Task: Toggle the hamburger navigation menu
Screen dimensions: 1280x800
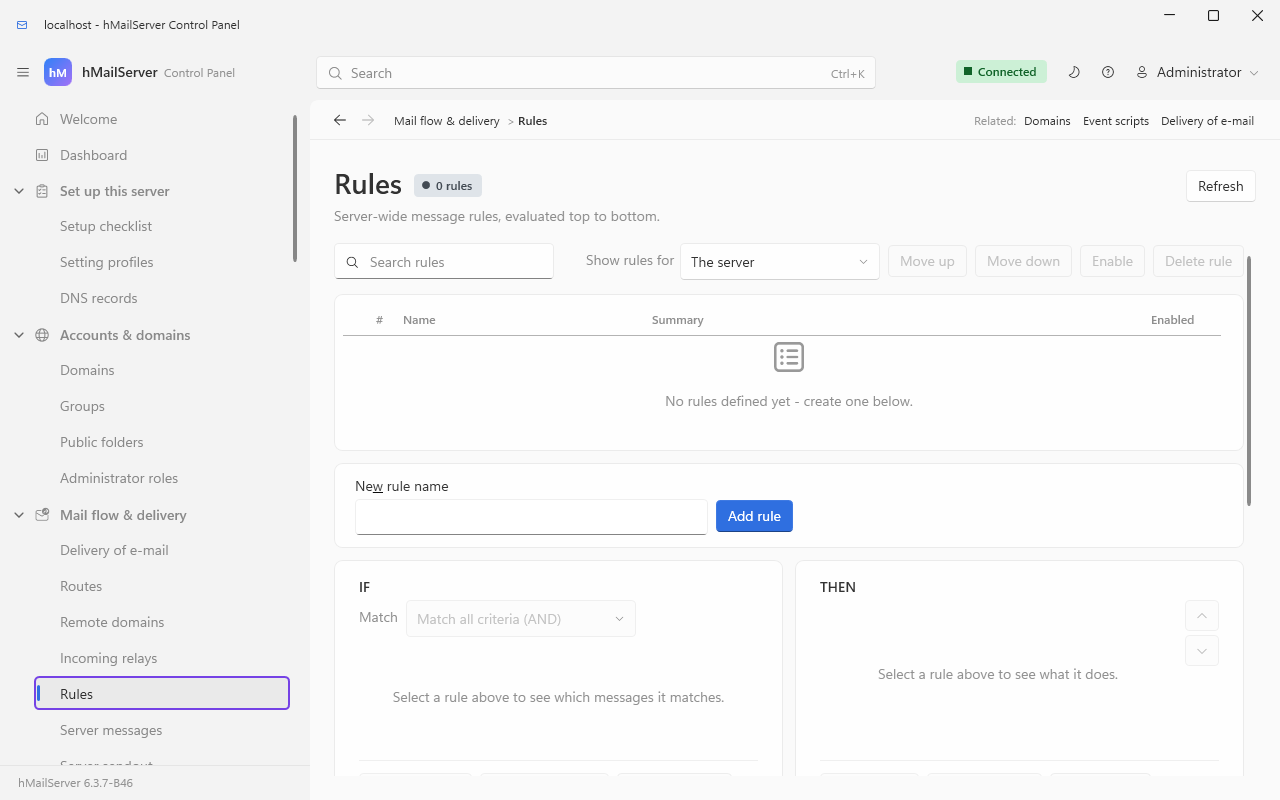Action: tap(23, 73)
